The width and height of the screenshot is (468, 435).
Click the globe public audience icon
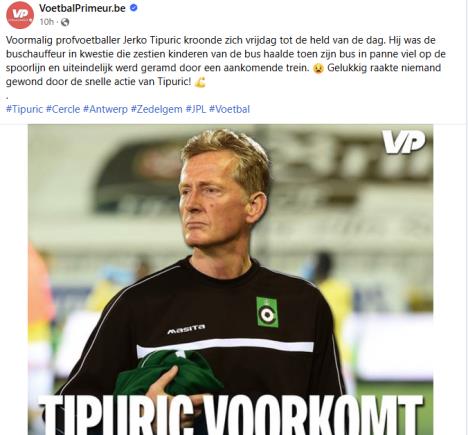click(65, 22)
